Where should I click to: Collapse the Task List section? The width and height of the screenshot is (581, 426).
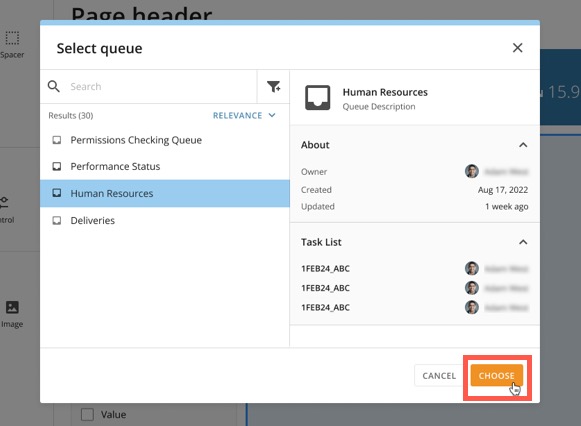(x=523, y=242)
